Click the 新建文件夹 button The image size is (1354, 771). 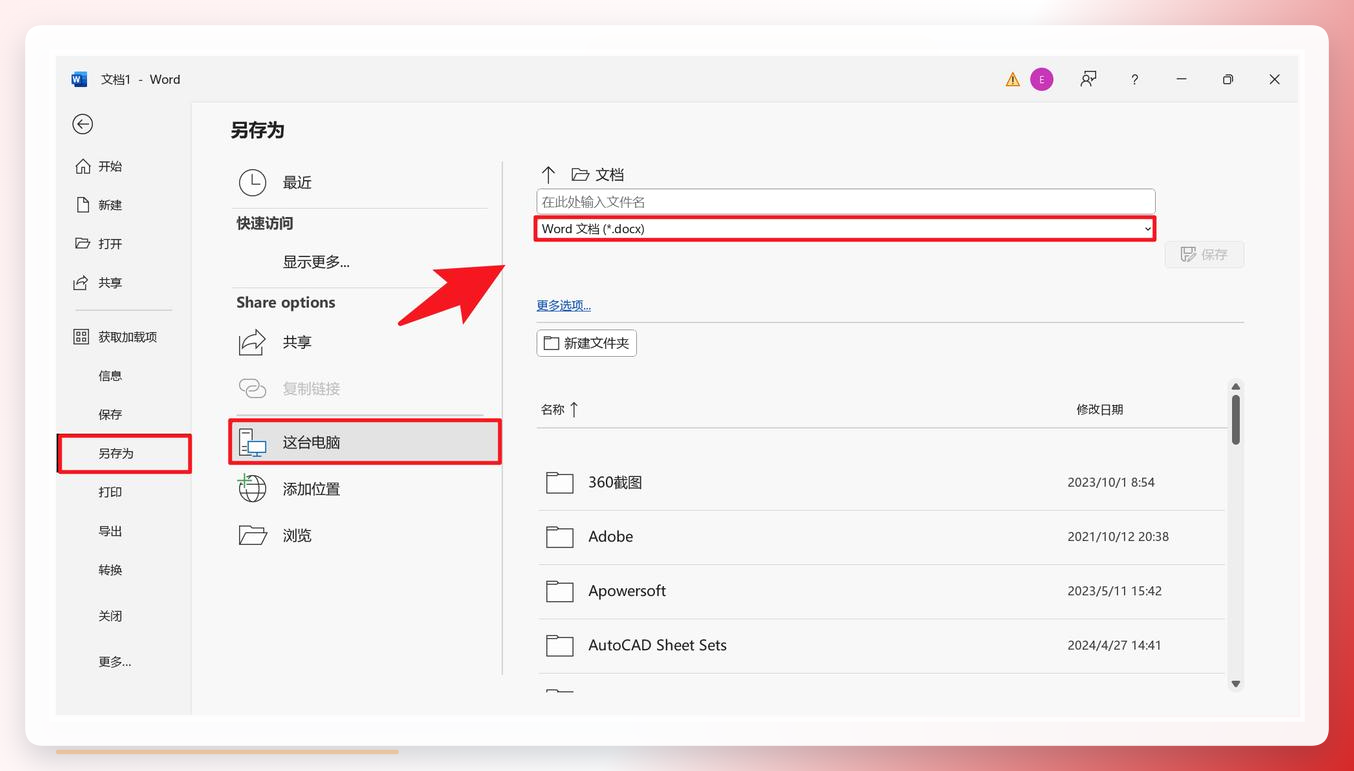pos(586,343)
